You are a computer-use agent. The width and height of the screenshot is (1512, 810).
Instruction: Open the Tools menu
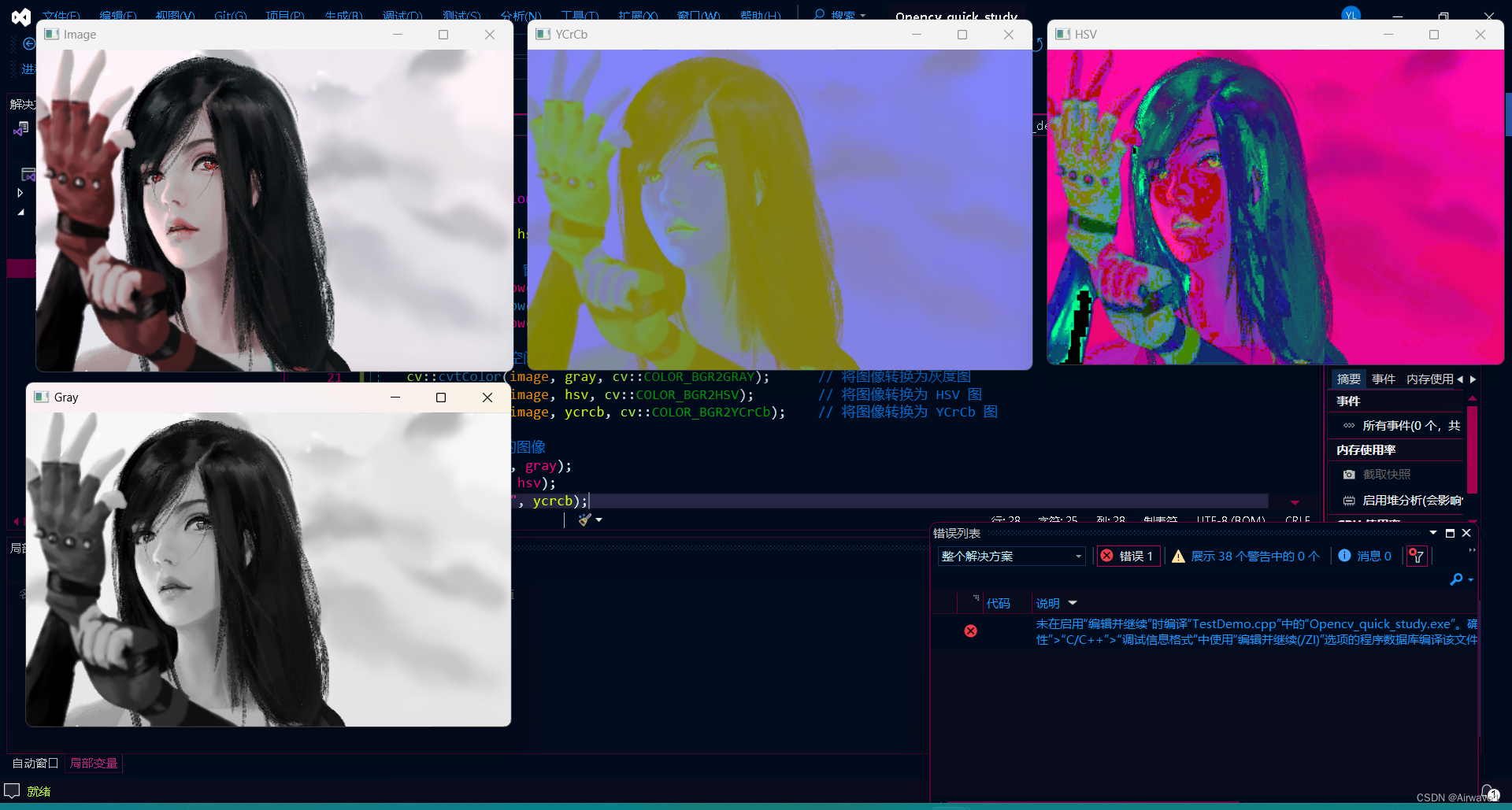580,17
